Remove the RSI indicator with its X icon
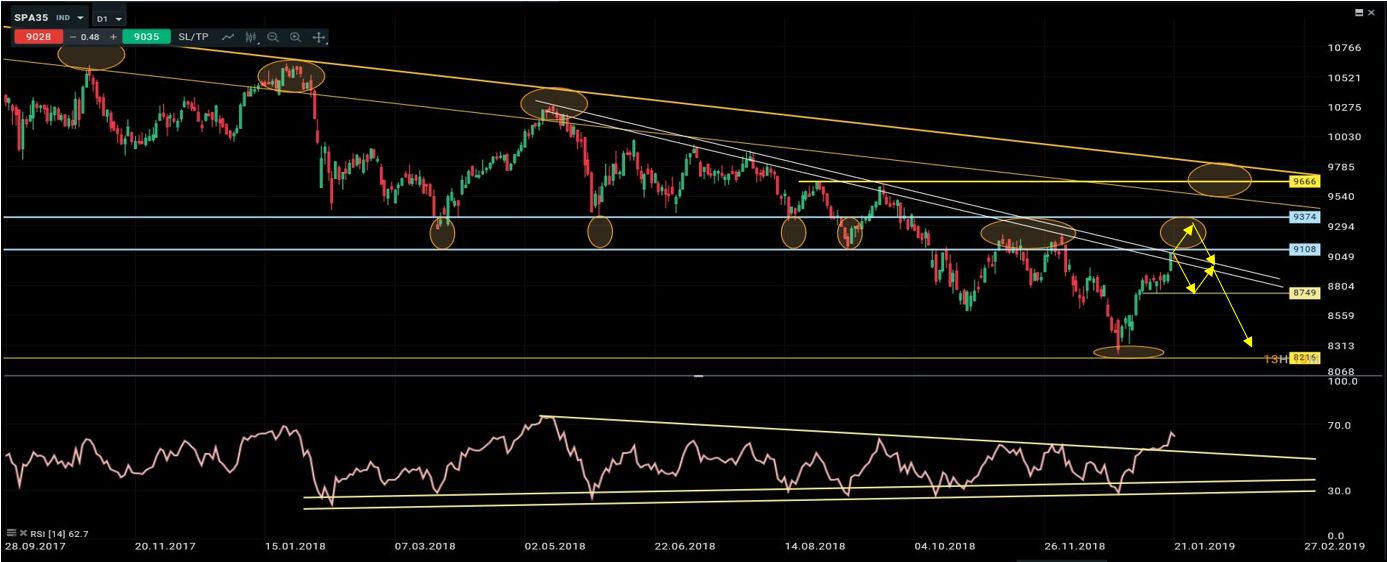1387x562 pixels. (23, 534)
